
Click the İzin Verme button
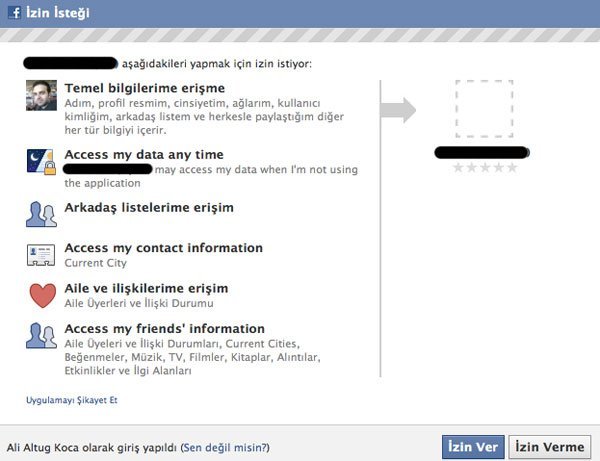pos(549,447)
